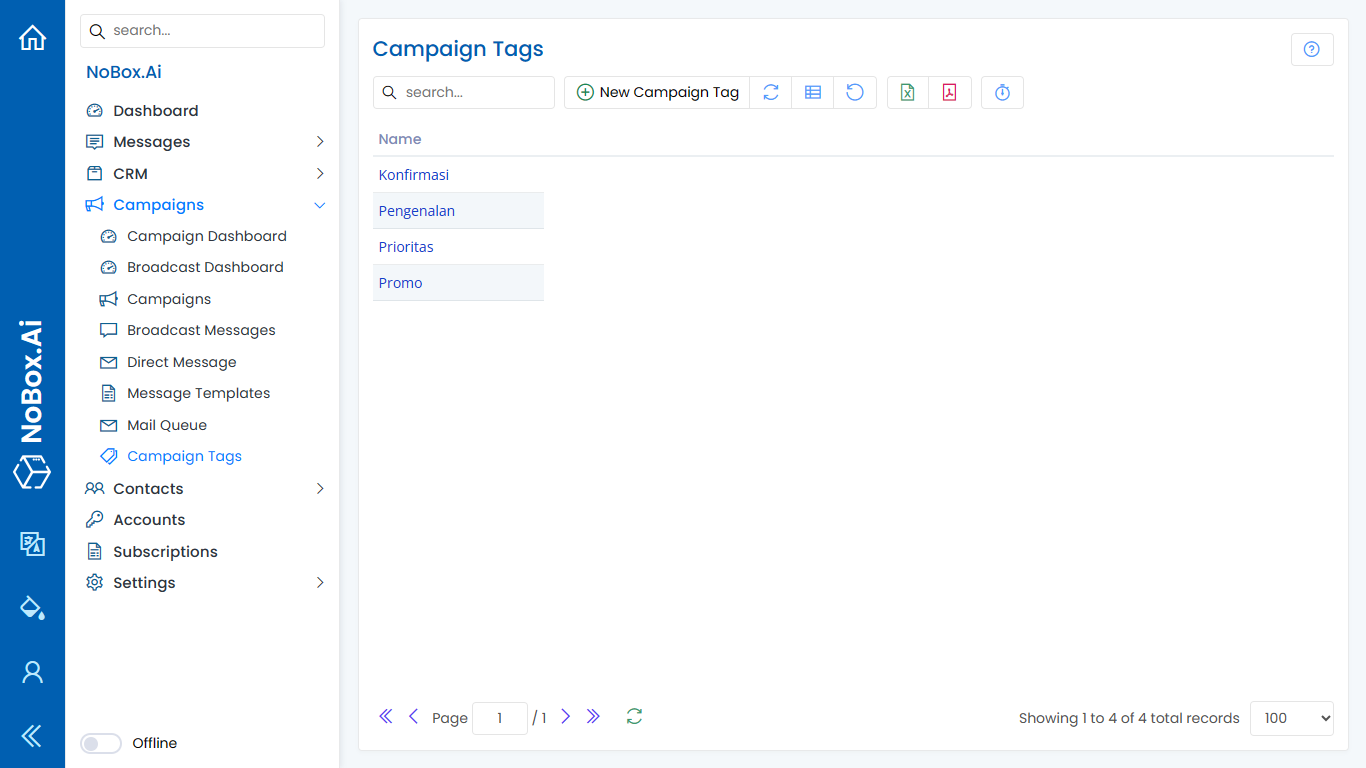1366x768 pixels.
Task: Open the user profile icon
Action: click(32, 672)
